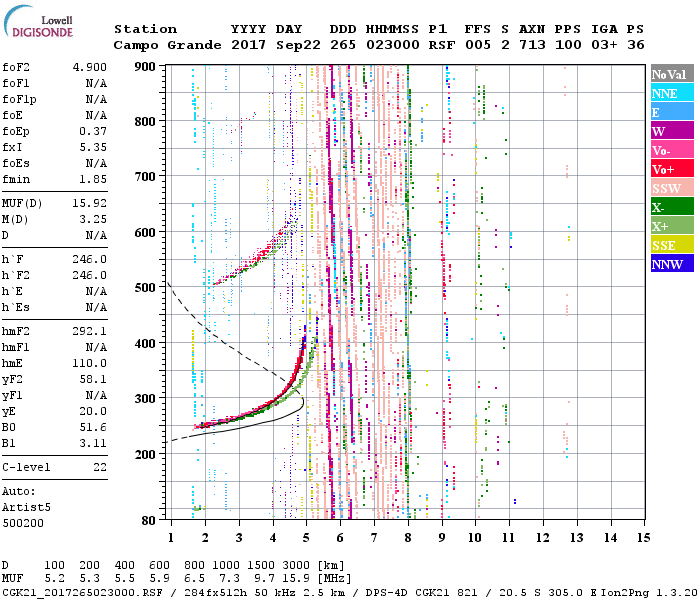
Task: Click the Vo+ red legend swatch
Action: [672, 169]
